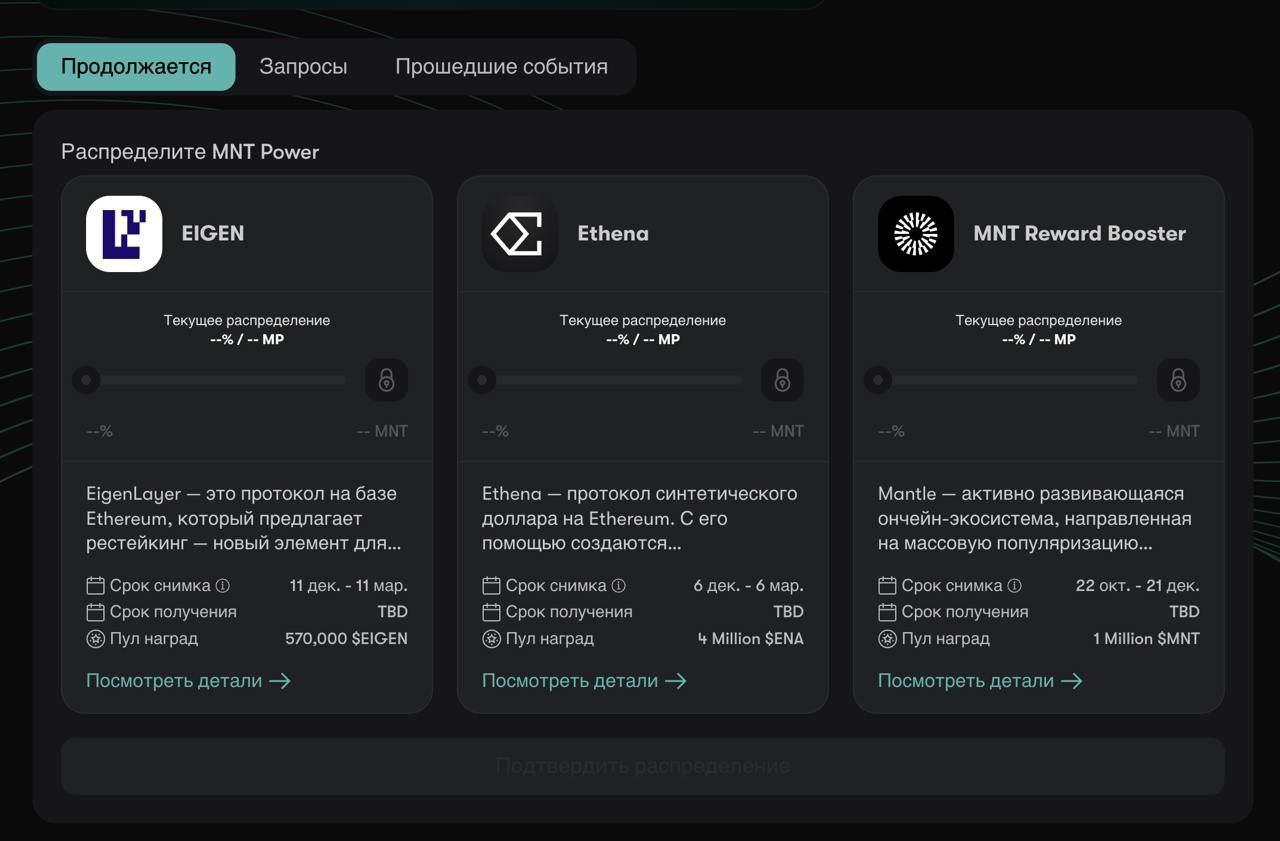Click Текущее распределение on MNT Booster card
Viewport: 1280px width, 841px height.
pos(1039,321)
